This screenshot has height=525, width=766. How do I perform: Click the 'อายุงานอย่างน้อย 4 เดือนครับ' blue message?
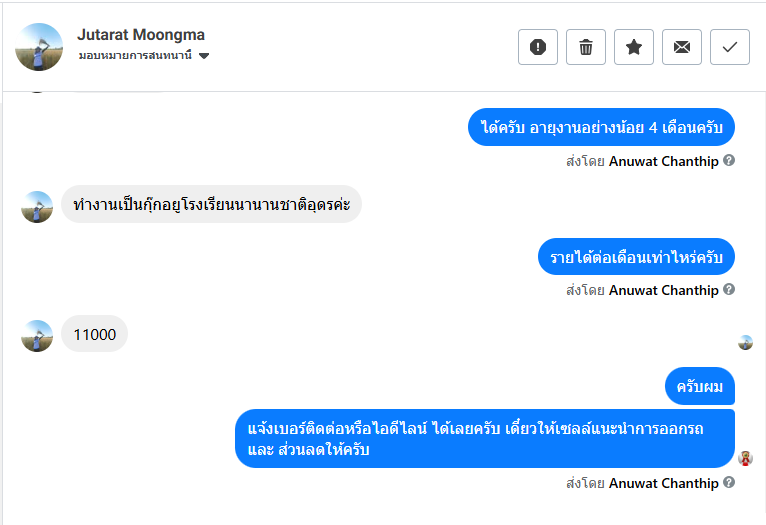601,128
